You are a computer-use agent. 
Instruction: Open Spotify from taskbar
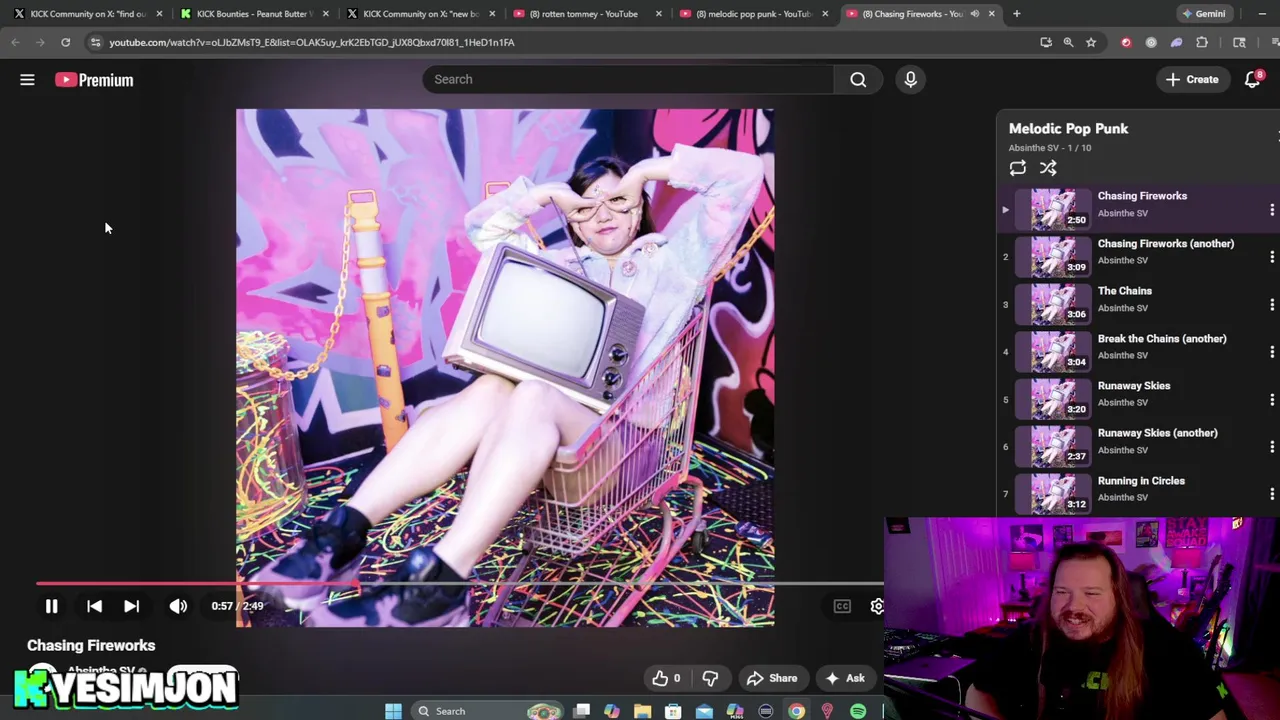[x=858, y=711]
